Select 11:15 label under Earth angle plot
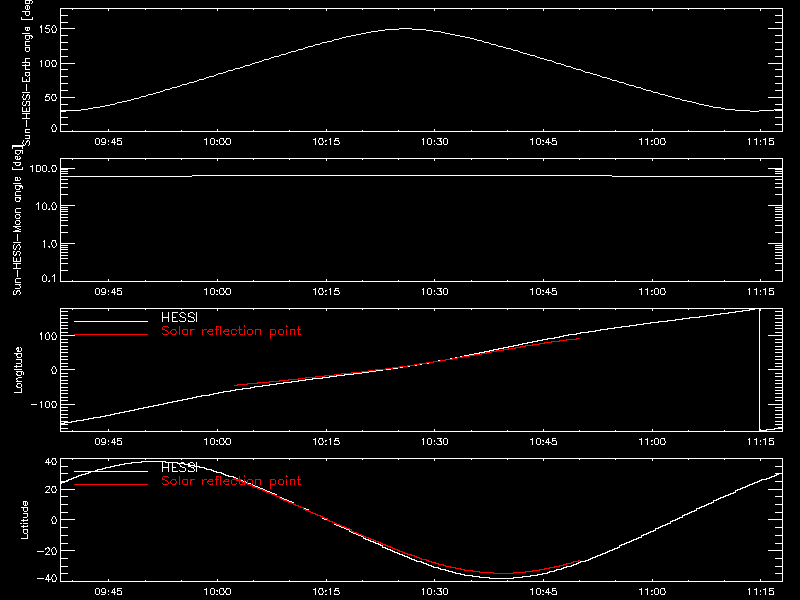Screen dimensions: 800x600 click(x=761, y=142)
